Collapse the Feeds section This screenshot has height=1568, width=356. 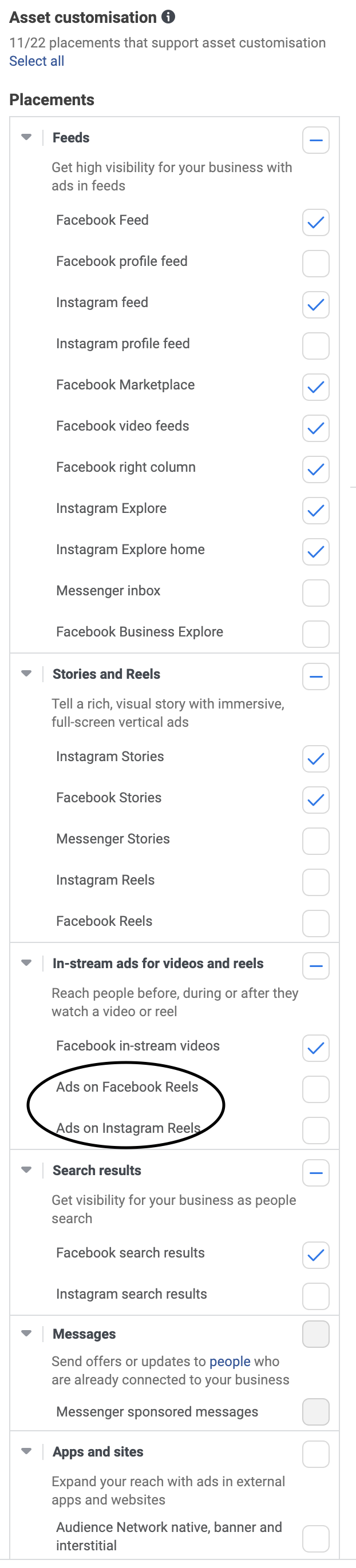(x=26, y=137)
